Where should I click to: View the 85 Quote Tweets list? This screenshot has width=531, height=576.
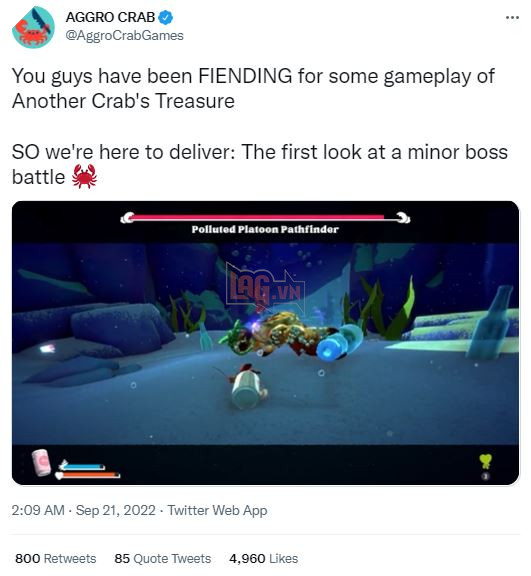tap(162, 558)
